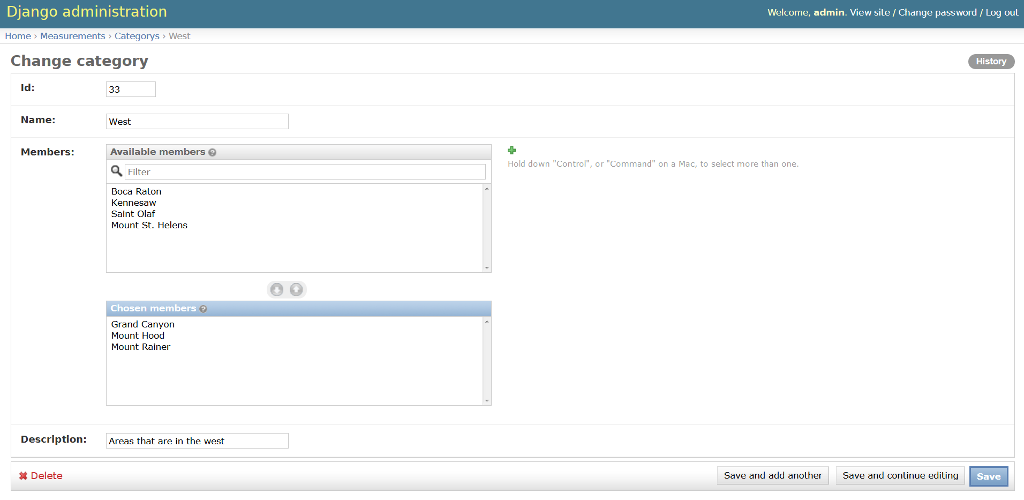Click scrollbar down arrow of Available members list
This screenshot has width=1024, height=500.
487,268
